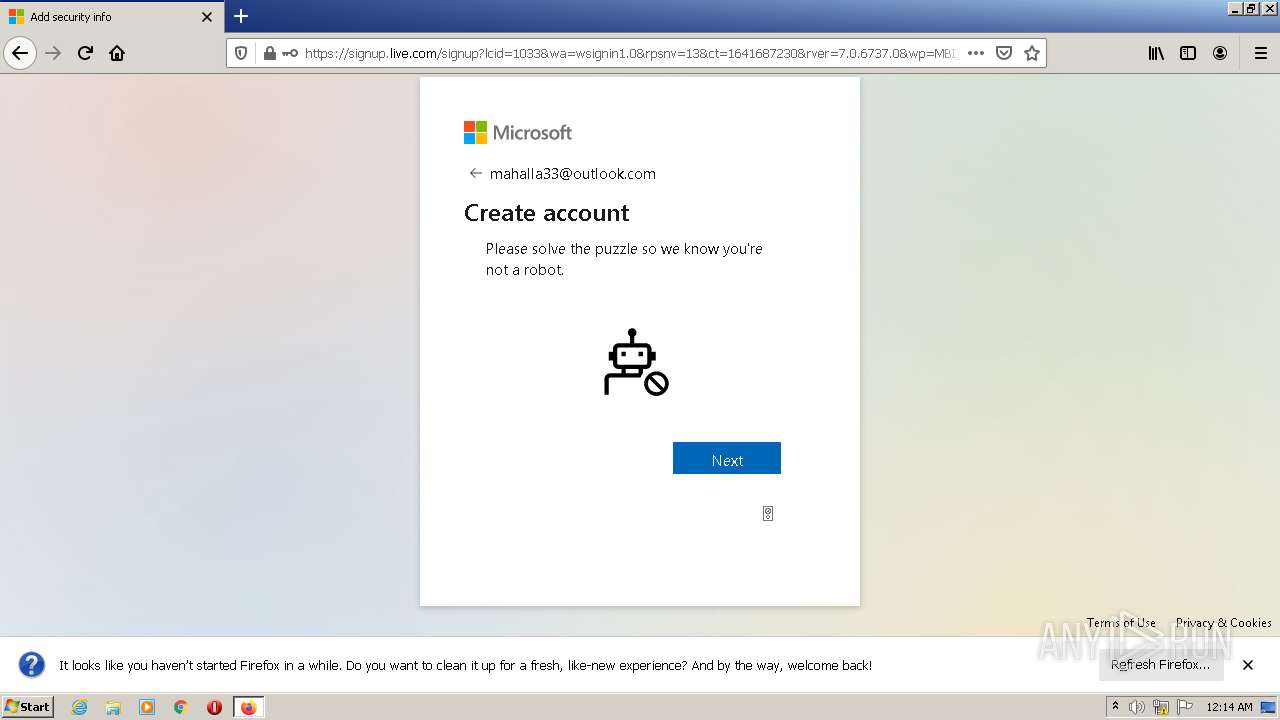Save page to Pocket
Screen dimensions: 1280x720
1004,53
